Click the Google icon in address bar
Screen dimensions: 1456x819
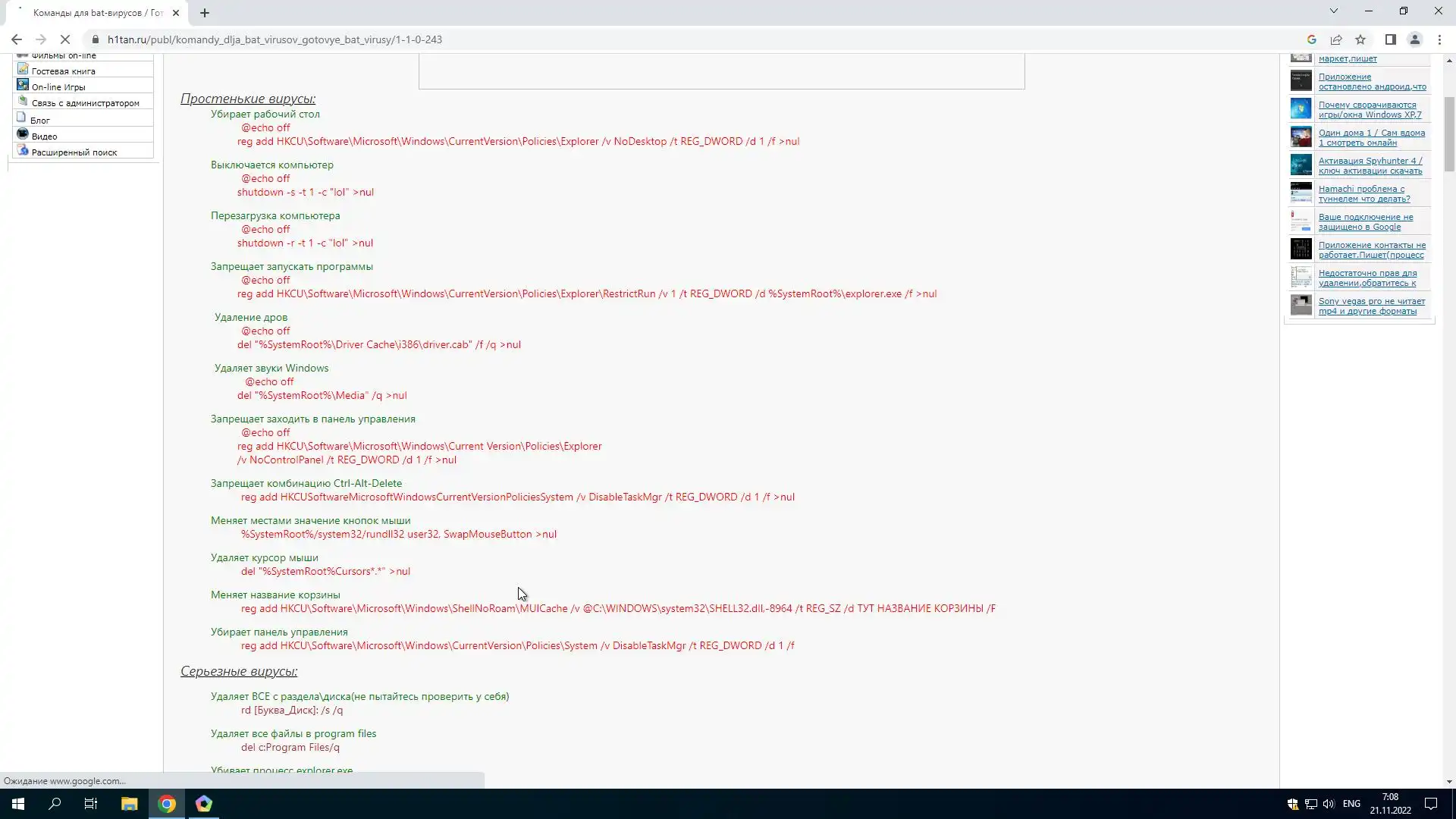[x=1311, y=39]
